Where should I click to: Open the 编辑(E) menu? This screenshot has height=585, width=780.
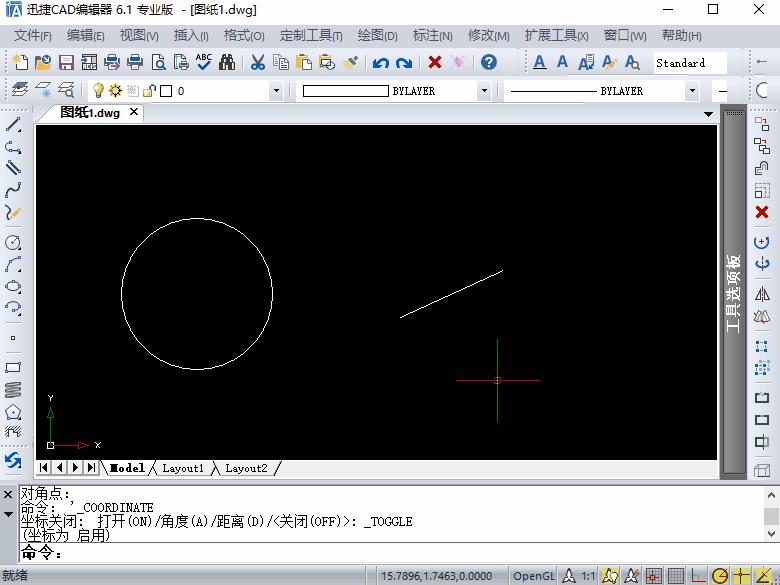point(86,36)
